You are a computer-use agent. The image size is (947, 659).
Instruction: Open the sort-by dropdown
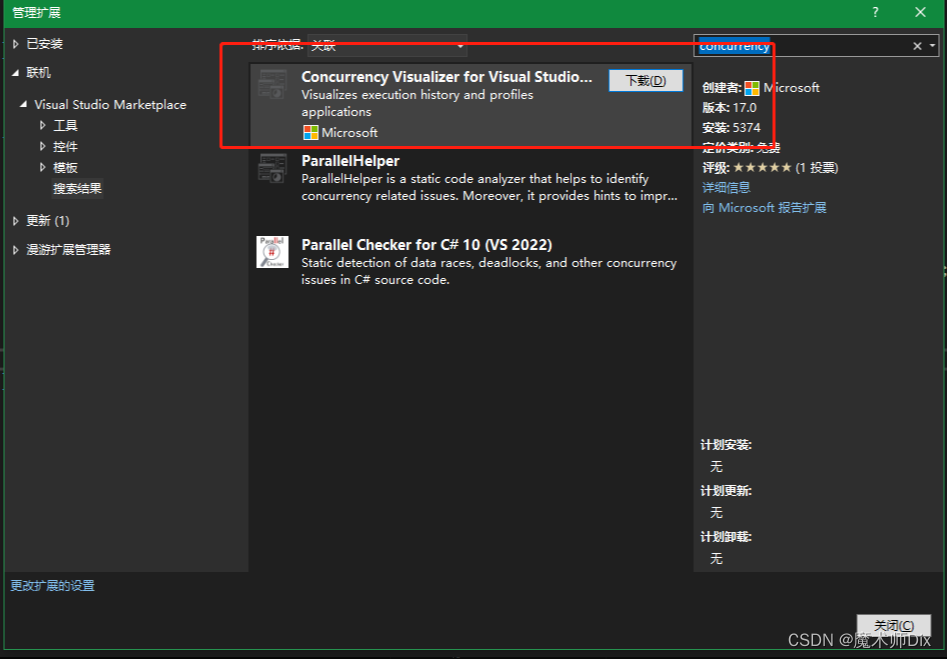click(387, 46)
